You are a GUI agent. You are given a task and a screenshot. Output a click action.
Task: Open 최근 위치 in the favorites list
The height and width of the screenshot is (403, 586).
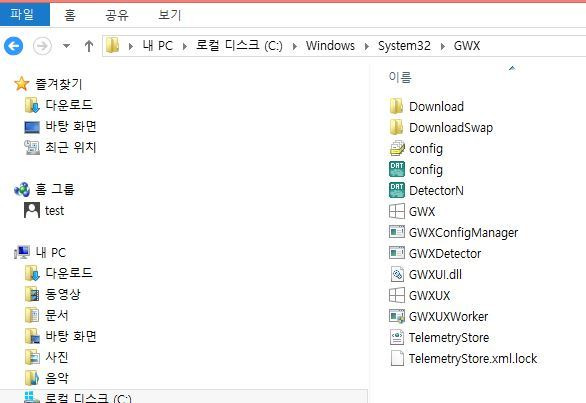[x=71, y=147]
